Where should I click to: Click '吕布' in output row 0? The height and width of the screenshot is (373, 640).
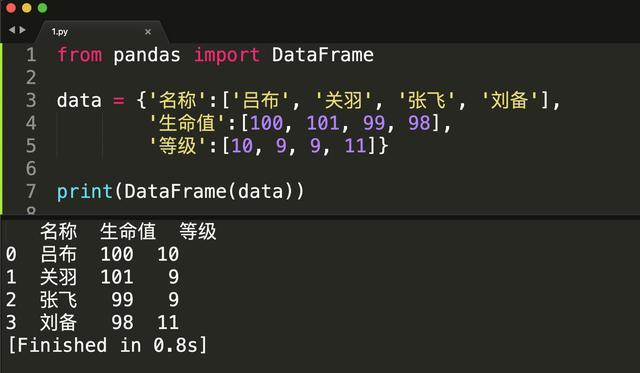pyautogui.click(x=58, y=254)
